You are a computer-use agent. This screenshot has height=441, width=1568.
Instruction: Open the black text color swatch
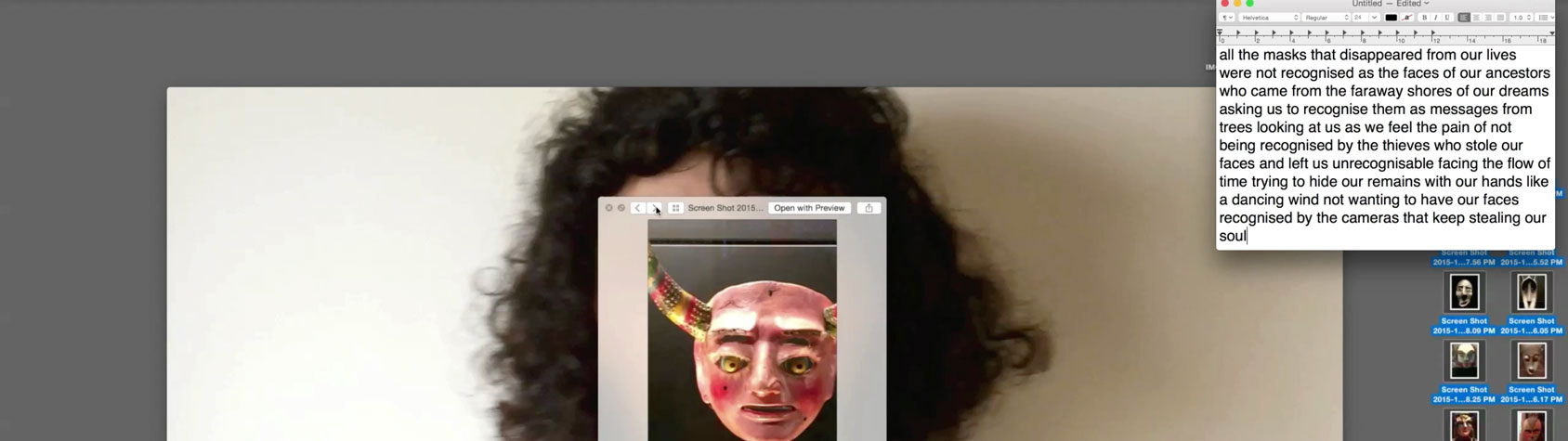pos(1391,18)
